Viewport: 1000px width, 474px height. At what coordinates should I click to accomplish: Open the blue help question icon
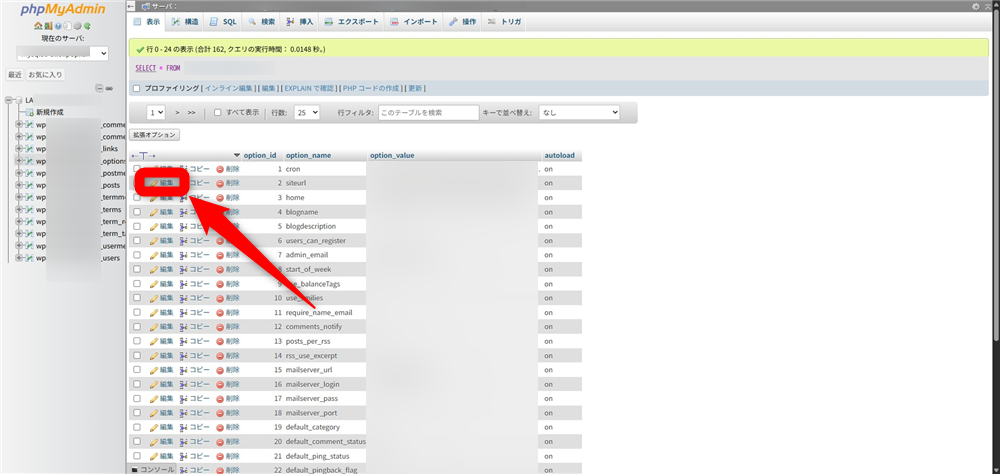click(x=58, y=27)
